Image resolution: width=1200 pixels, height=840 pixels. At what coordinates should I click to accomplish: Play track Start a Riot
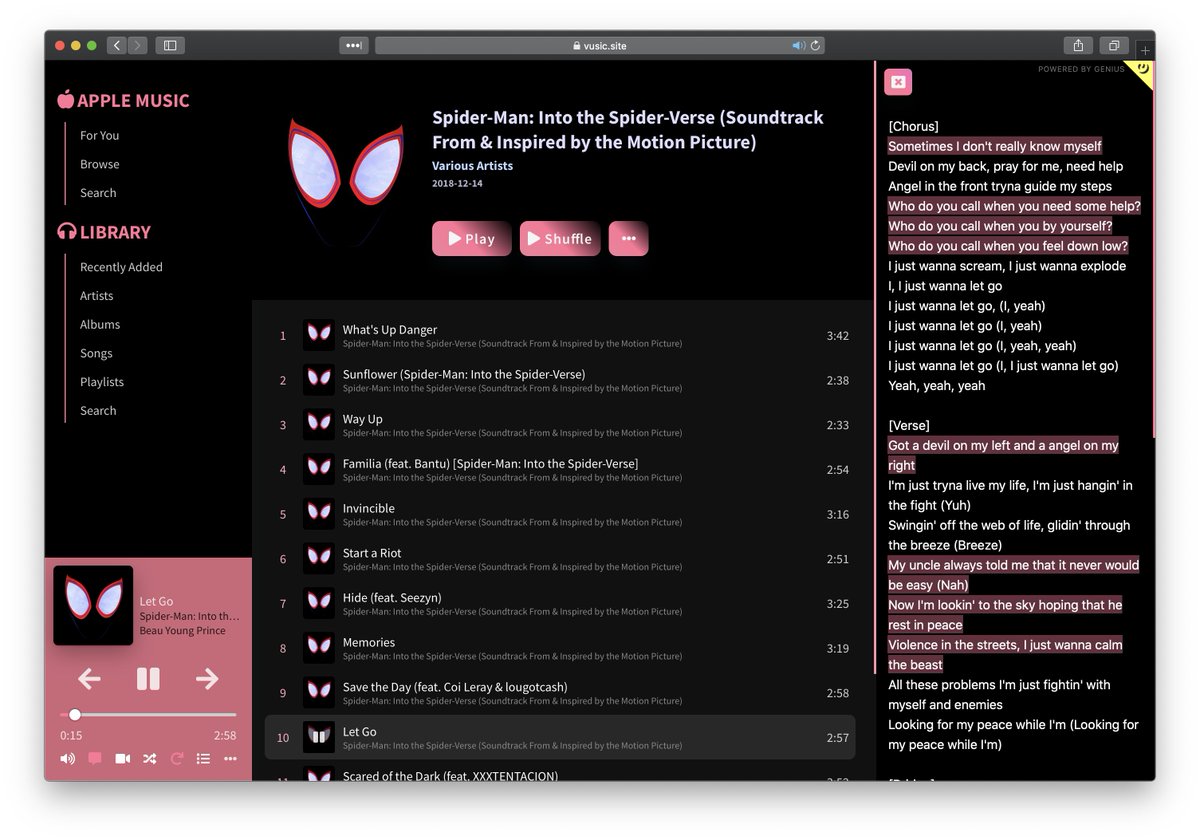[560, 559]
